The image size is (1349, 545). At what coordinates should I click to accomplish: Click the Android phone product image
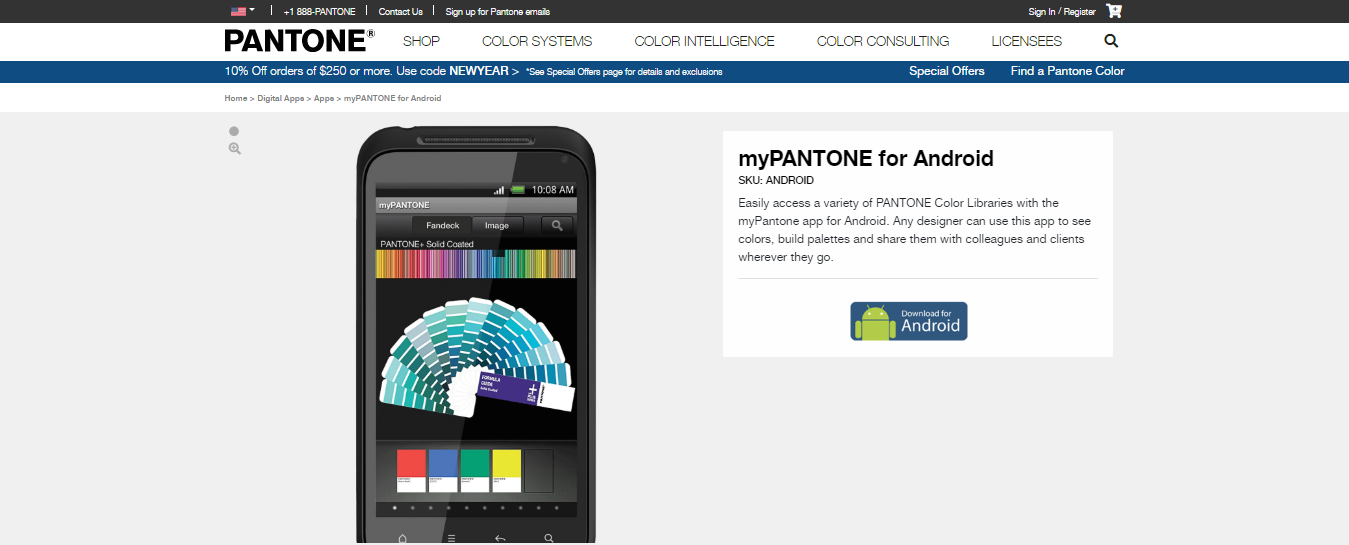(x=476, y=336)
